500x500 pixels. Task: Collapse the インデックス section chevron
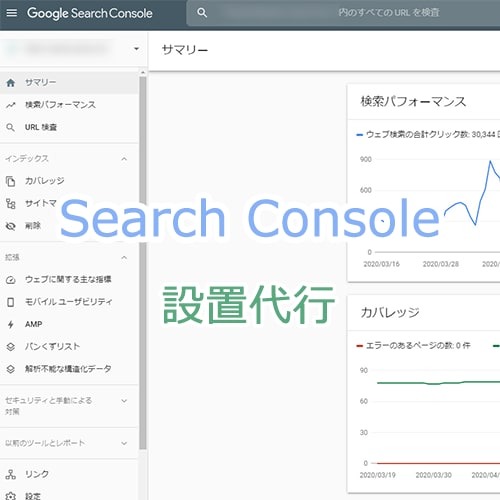pyautogui.click(x=124, y=159)
